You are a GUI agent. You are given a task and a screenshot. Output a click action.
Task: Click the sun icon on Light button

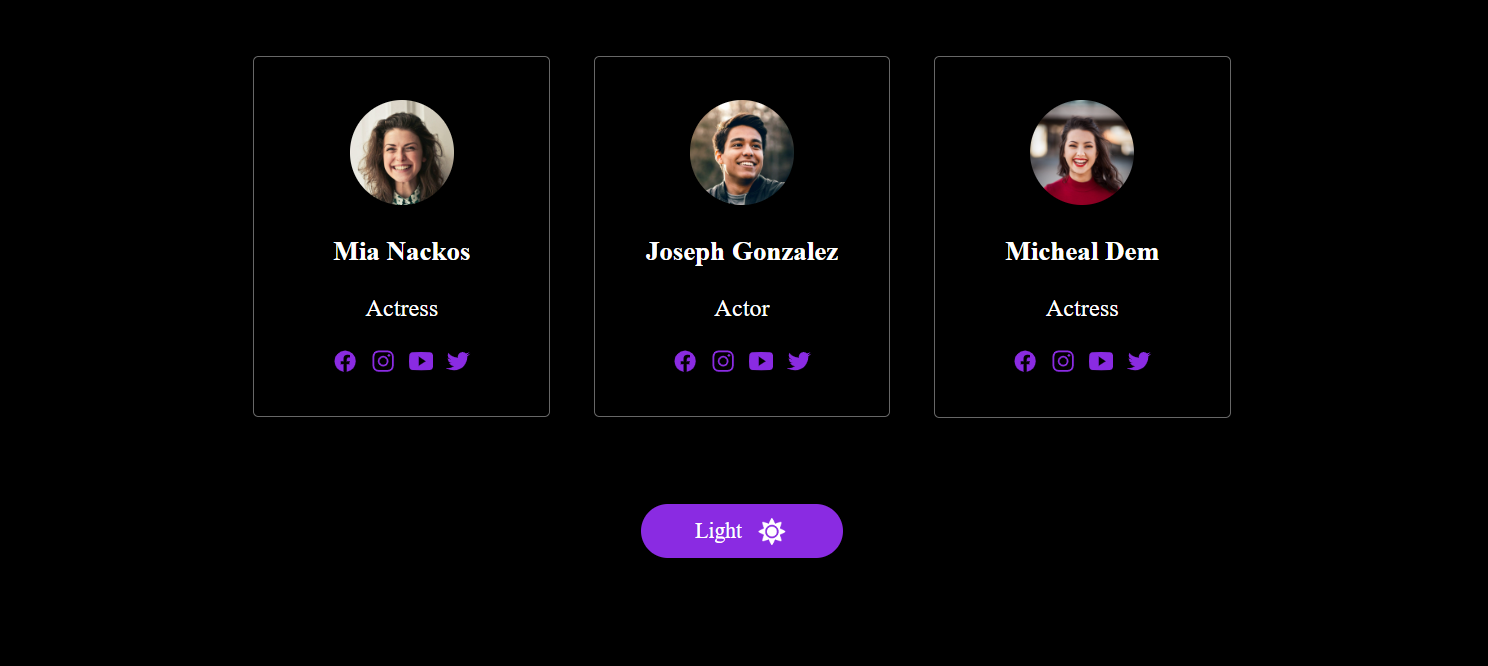tap(771, 531)
